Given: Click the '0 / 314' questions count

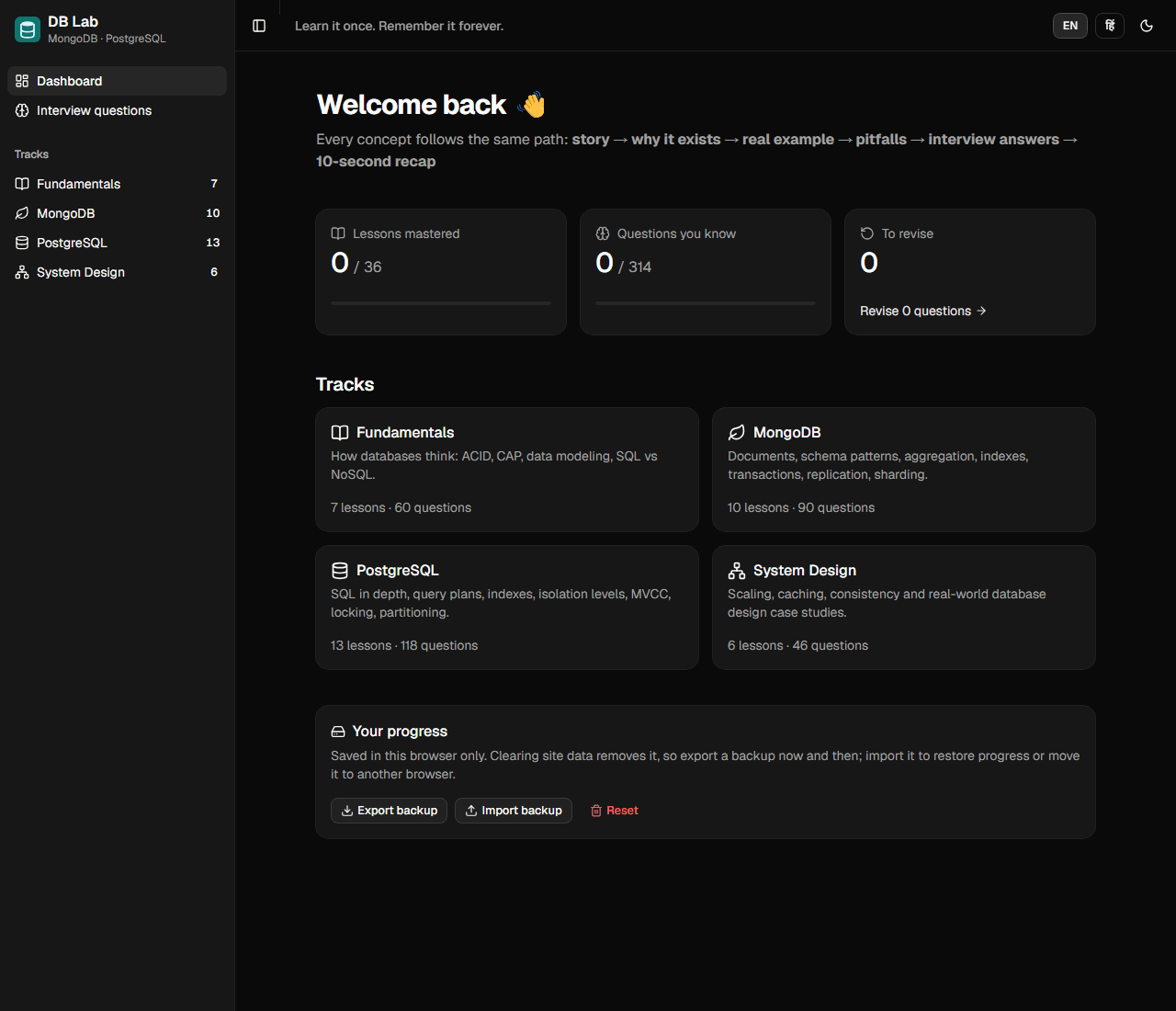Looking at the screenshot, I should click(x=624, y=264).
